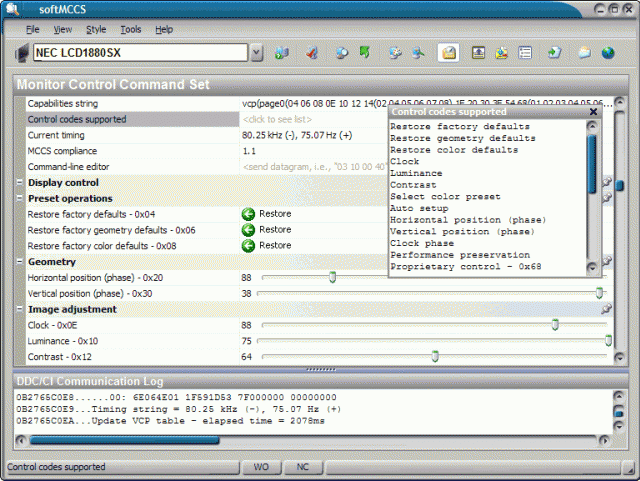Click the Vertical position slider handle

pyautogui.click(x=599, y=293)
